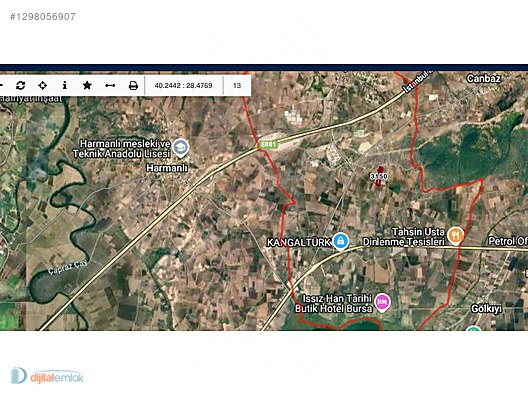Click the Çapraz Çay river label
The height and width of the screenshot is (396, 528).
(x=67, y=267)
